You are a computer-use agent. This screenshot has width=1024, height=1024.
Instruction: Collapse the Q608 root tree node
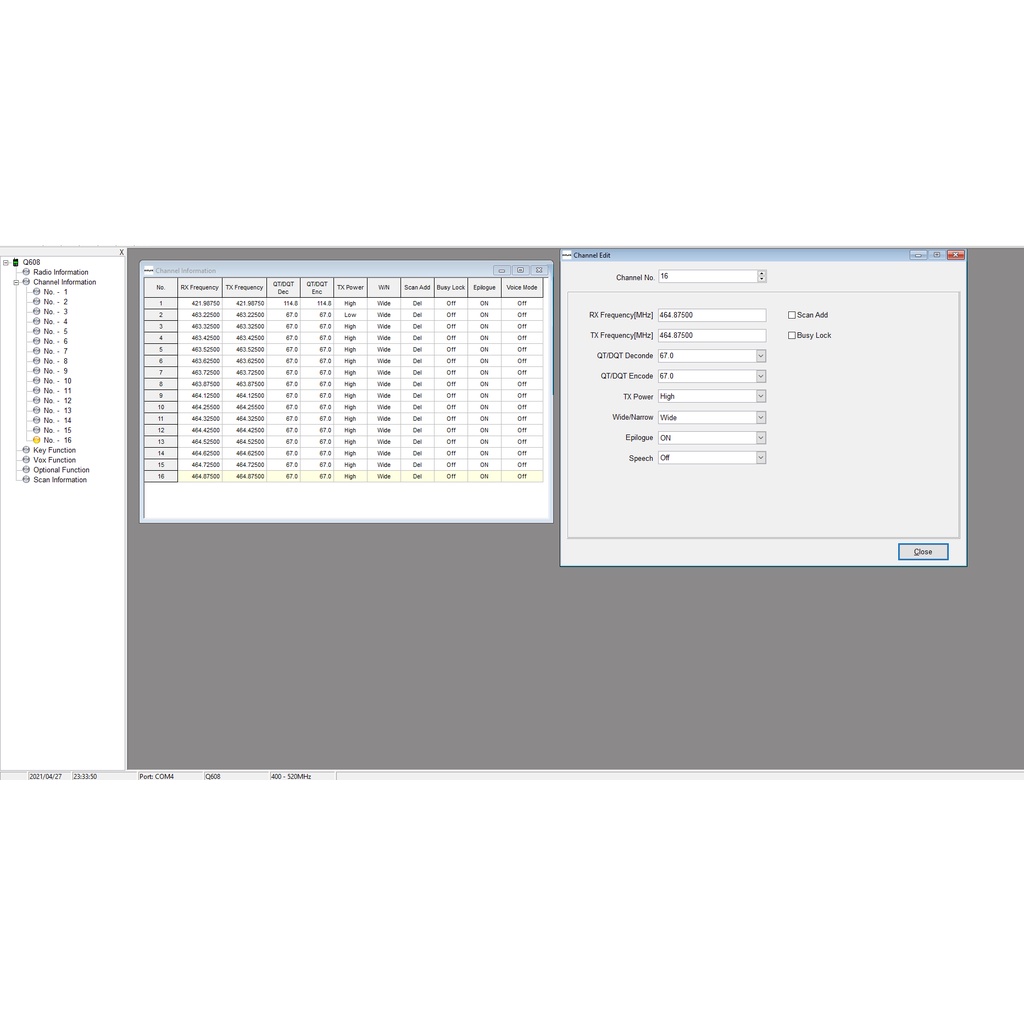tap(5, 263)
